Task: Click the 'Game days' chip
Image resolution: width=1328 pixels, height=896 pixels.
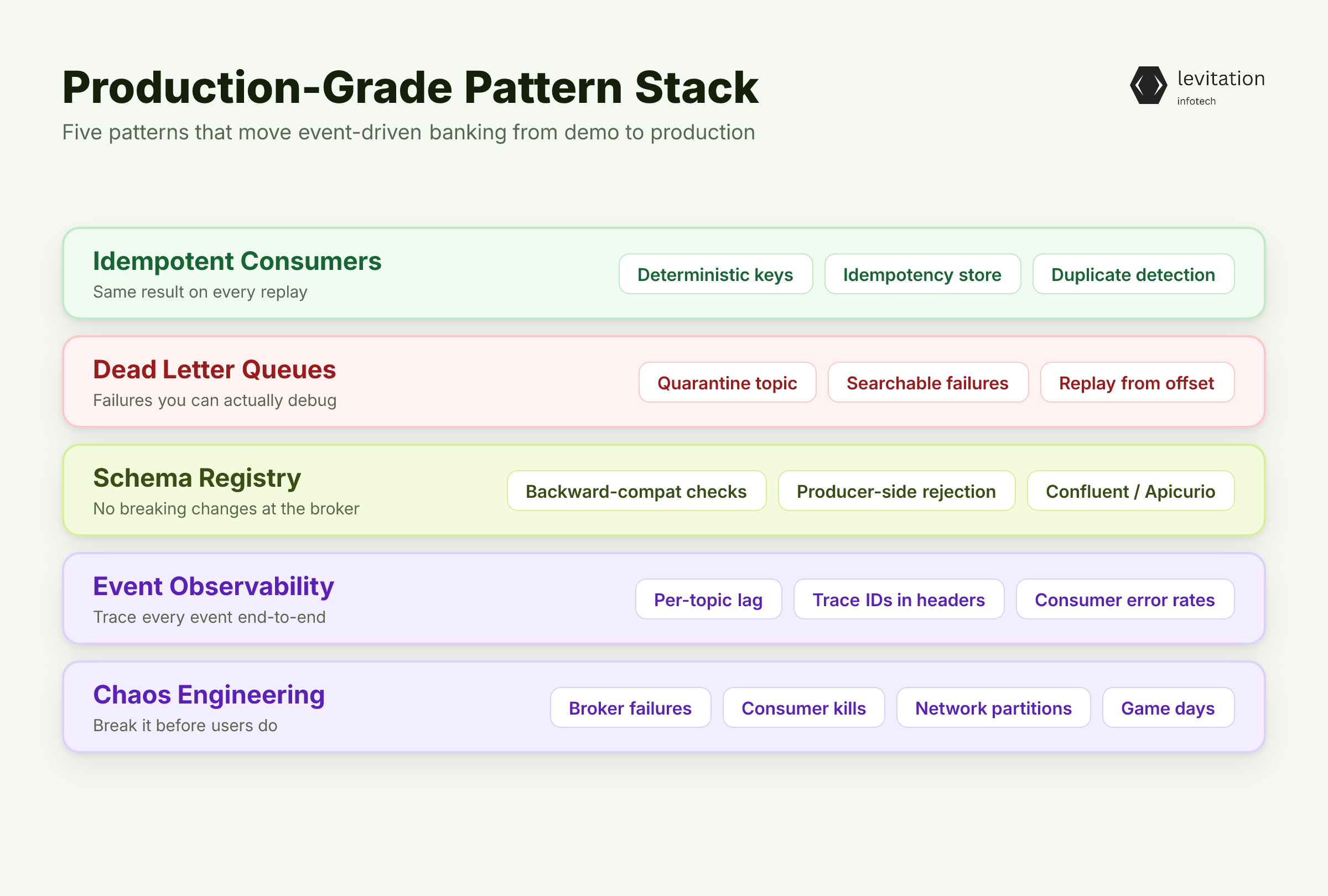Action: 1168,708
